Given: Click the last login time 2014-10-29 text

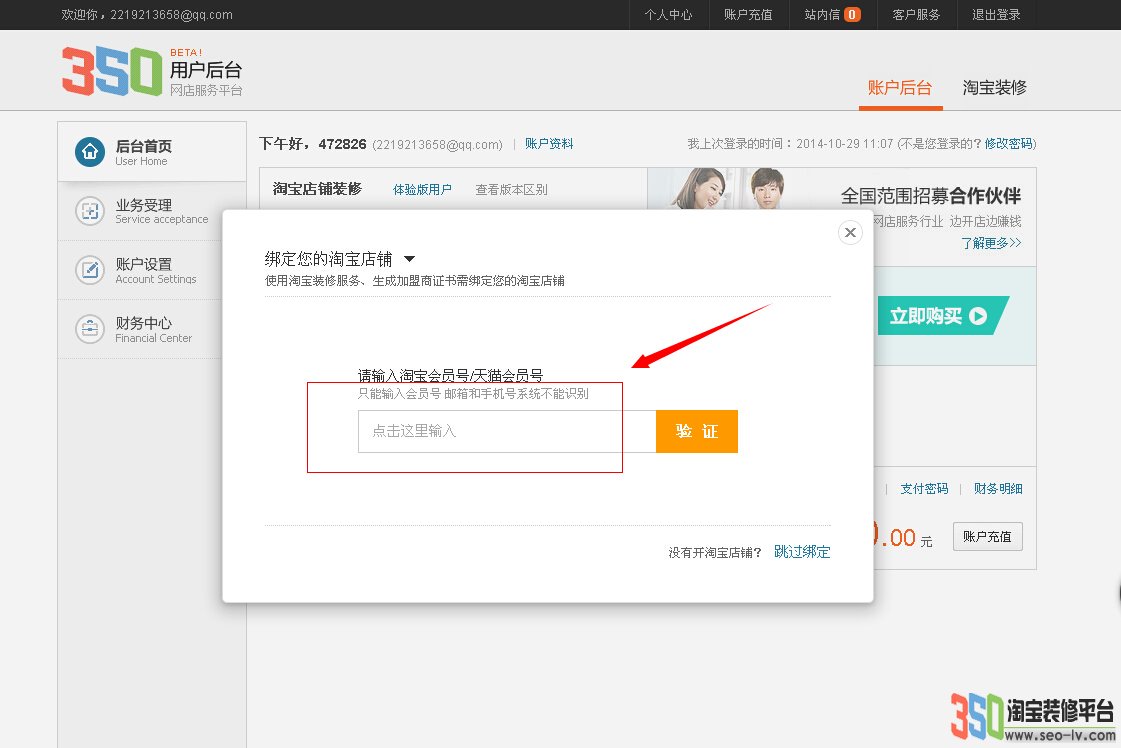Looking at the screenshot, I should click(x=844, y=144).
